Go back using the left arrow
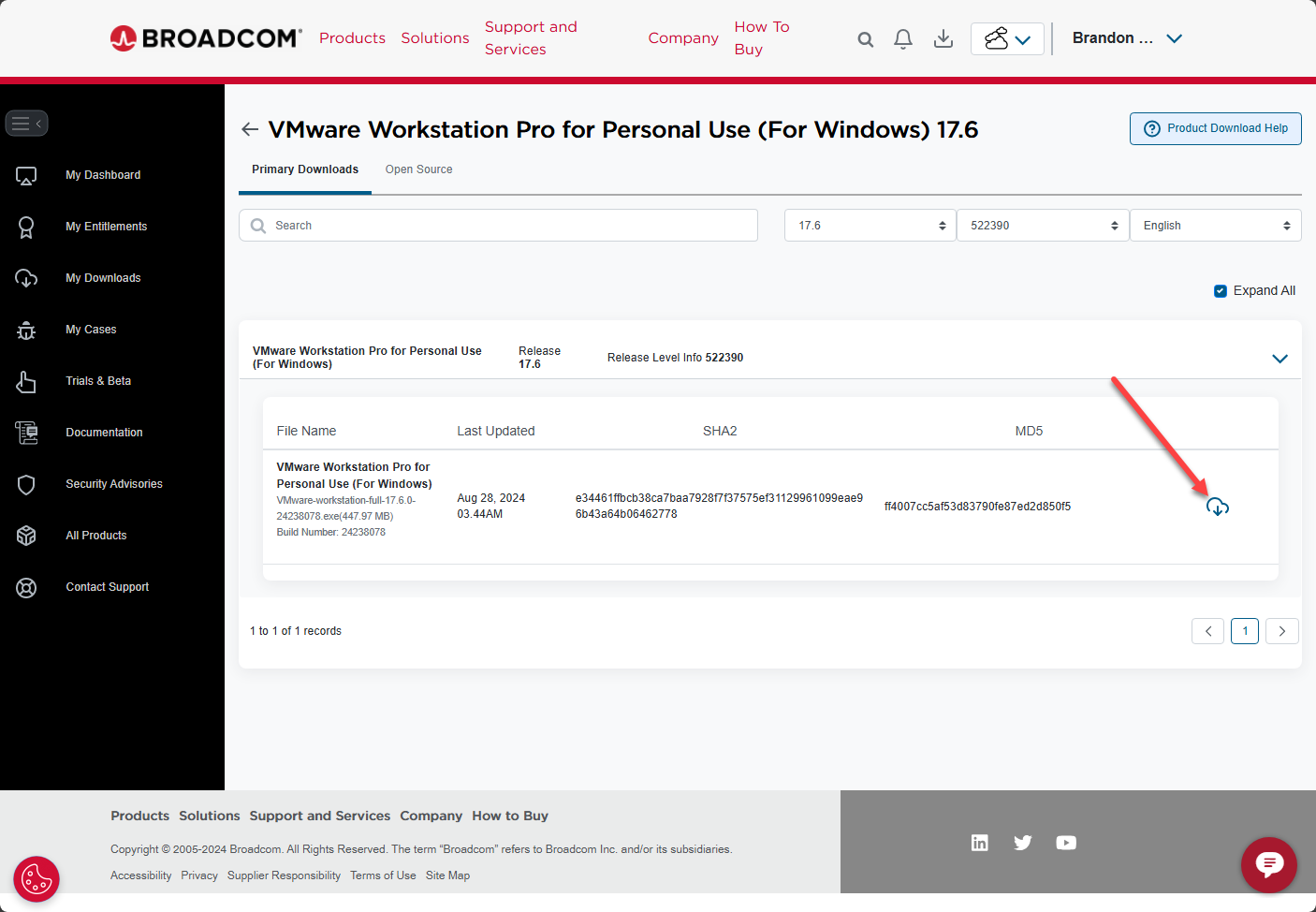This screenshot has width=1316, height=912. click(250, 129)
